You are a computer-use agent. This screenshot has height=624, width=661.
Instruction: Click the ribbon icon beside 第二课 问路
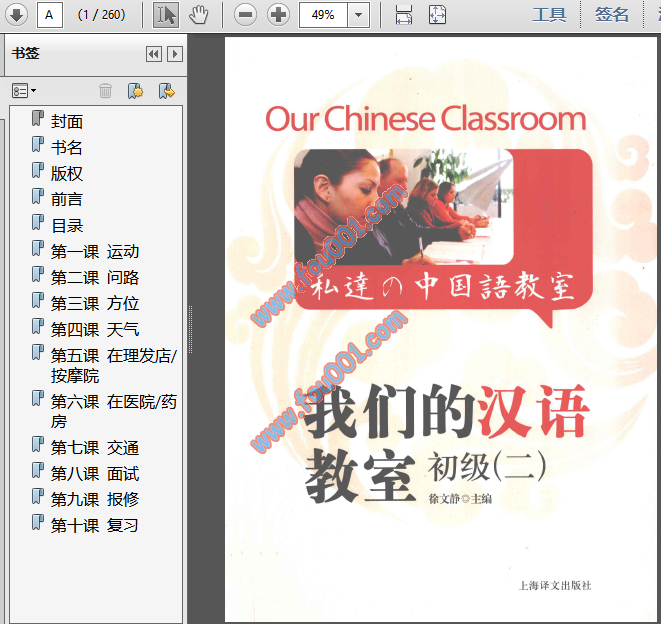38,274
